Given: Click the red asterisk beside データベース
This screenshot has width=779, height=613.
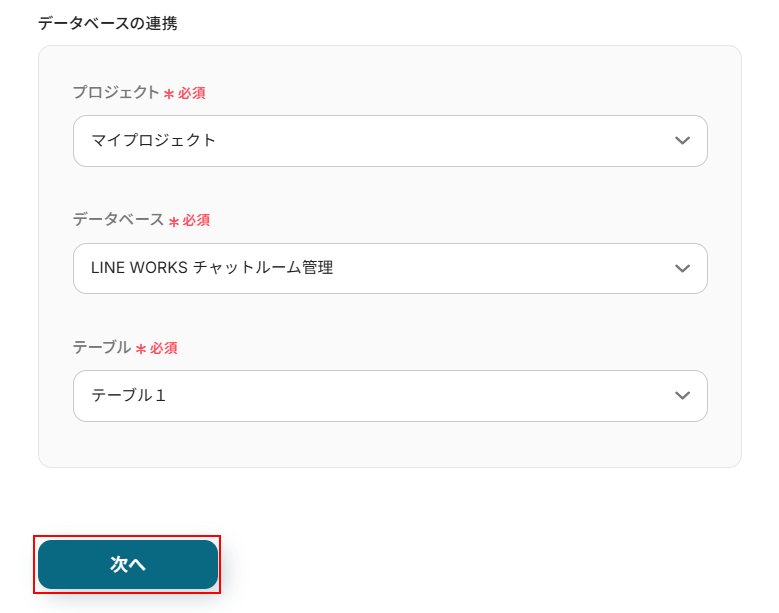Looking at the screenshot, I should pyautogui.click(x=173, y=221).
